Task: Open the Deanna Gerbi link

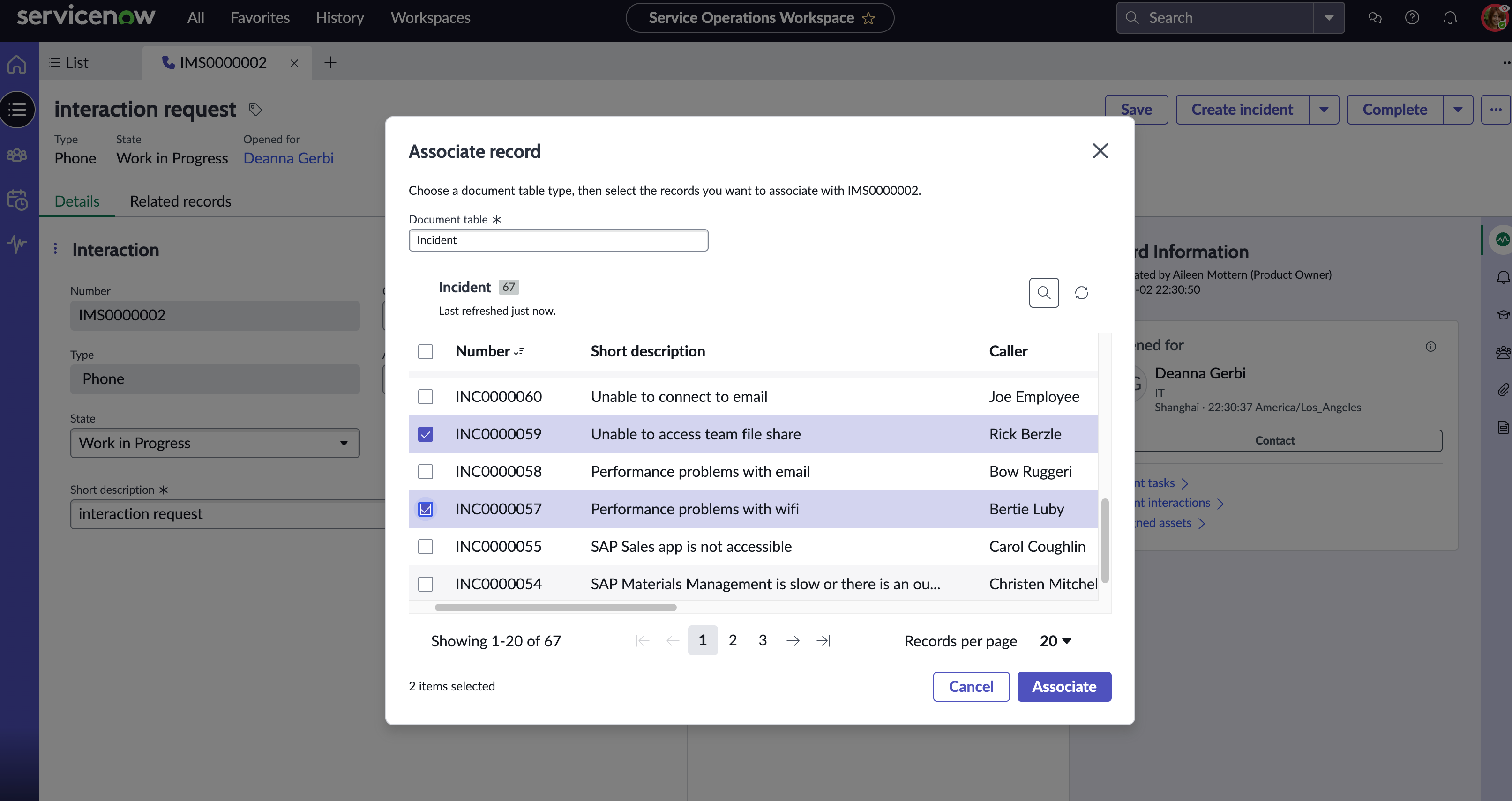Action: (288, 158)
